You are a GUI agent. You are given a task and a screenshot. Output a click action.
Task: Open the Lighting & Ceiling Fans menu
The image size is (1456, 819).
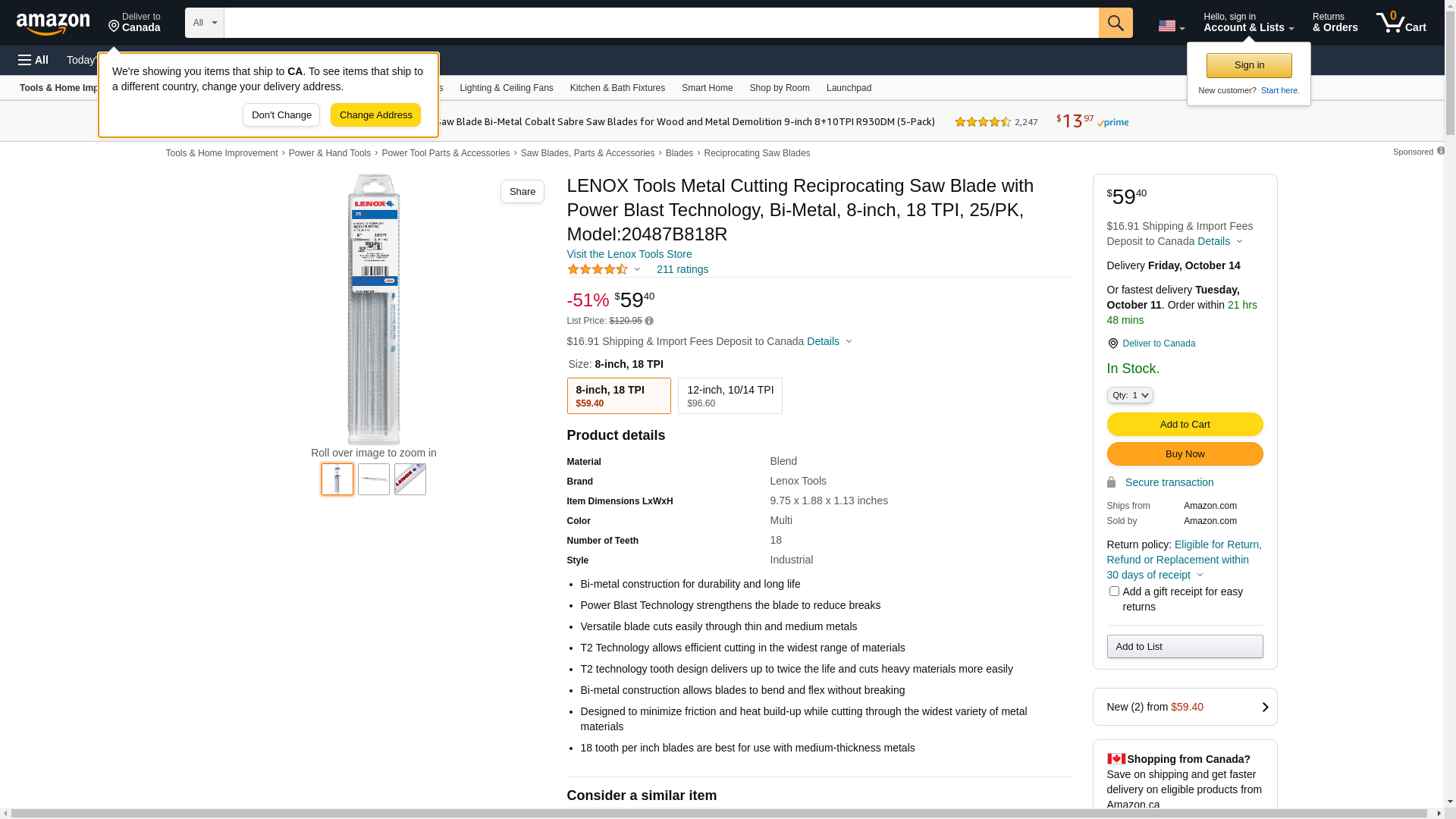[x=506, y=88]
